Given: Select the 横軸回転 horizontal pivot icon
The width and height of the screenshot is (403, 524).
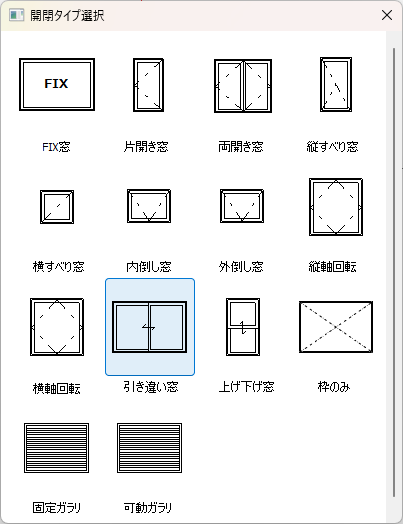Looking at the screenshot, I should [x=57, y=327].
